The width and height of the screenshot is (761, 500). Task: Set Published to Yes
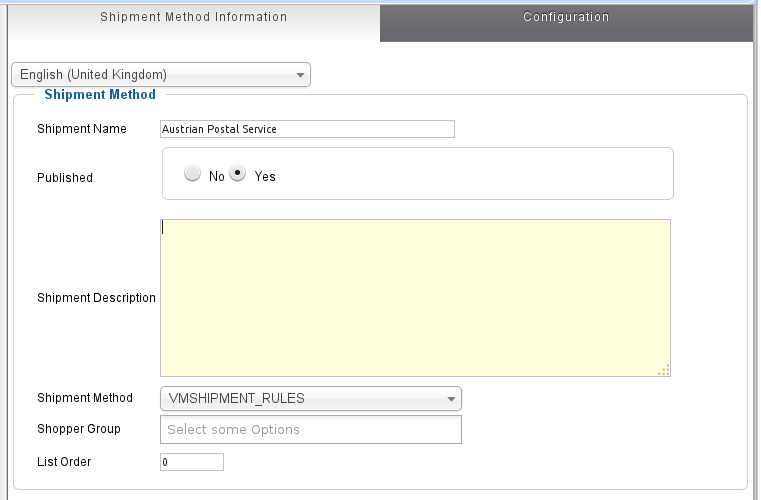click(x=238, y=174)
